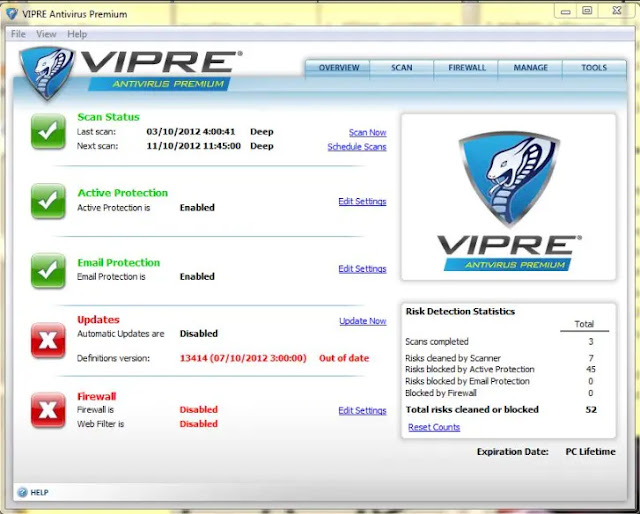Click the Risk Detection Statistics title
640x514 pixels.
click(x=460, y=312)
